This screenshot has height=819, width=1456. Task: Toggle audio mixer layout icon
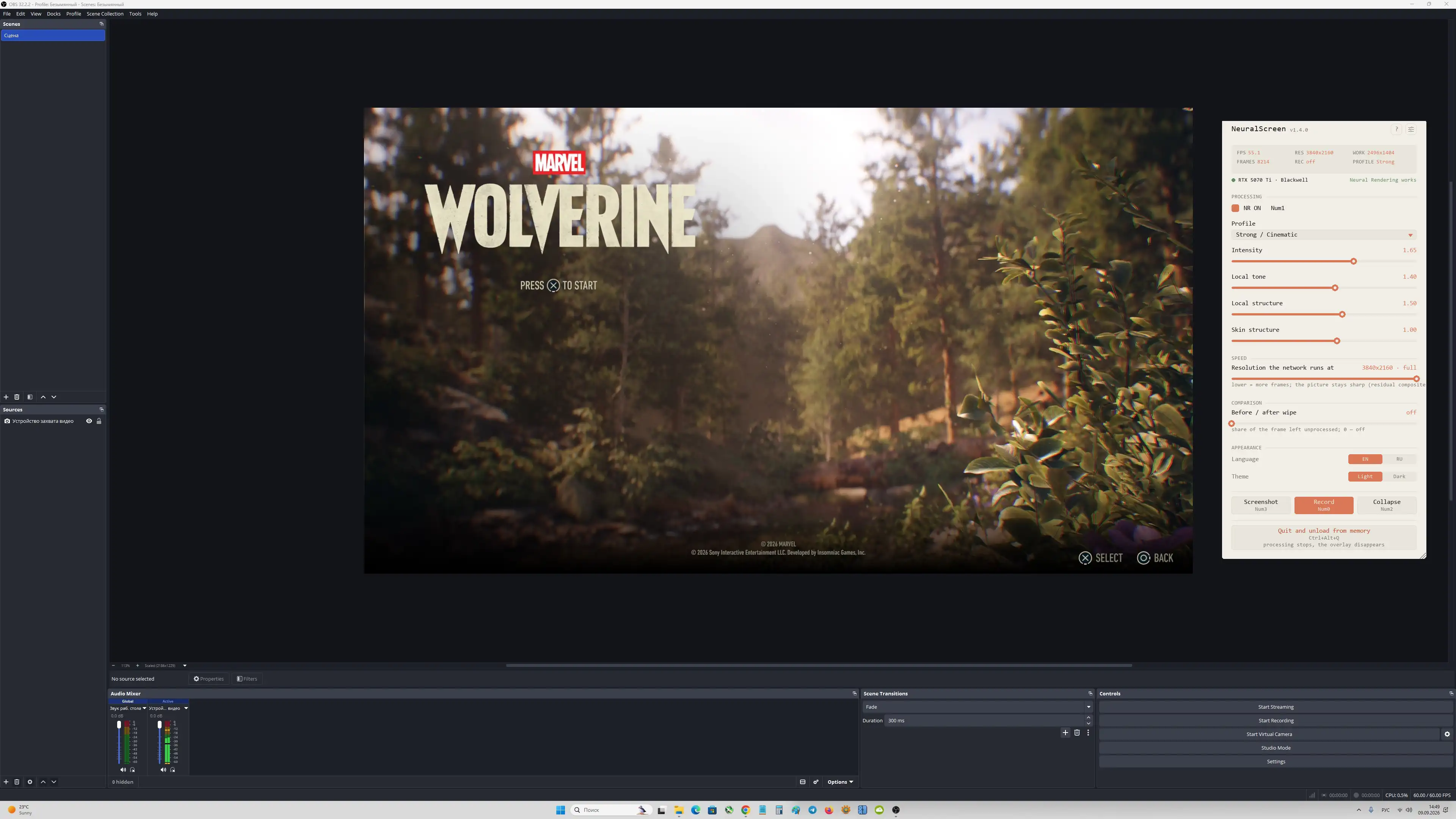(803, 782)
